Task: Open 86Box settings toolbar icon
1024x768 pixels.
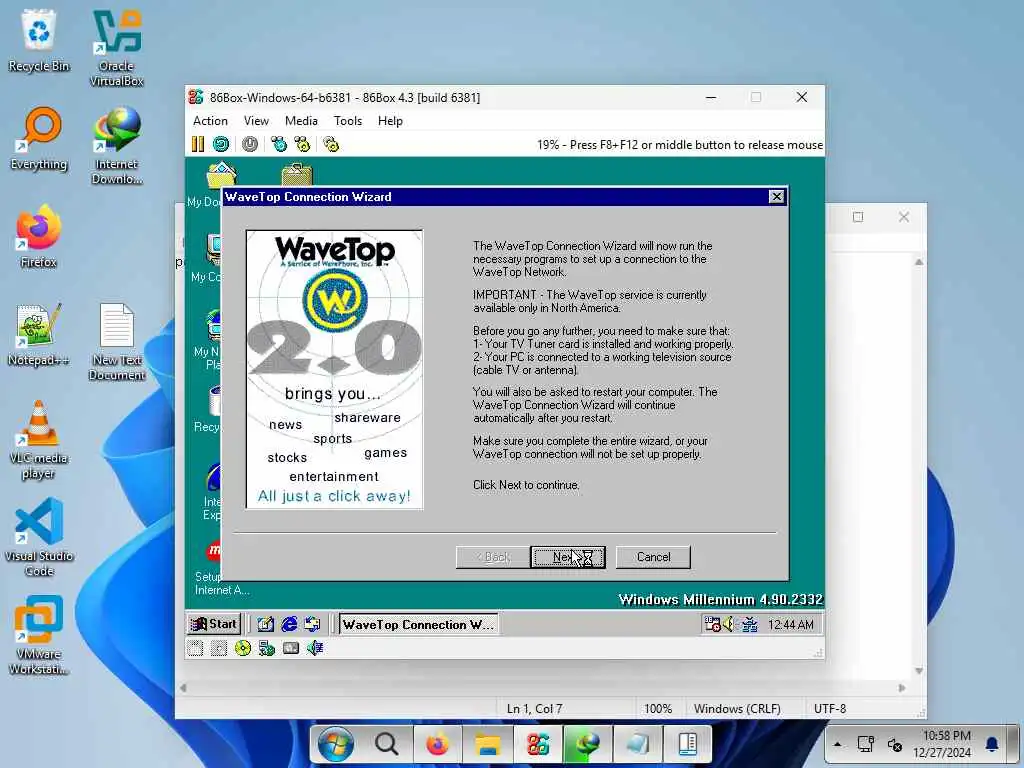Action: pyautogui.click(x=331, y=144)
